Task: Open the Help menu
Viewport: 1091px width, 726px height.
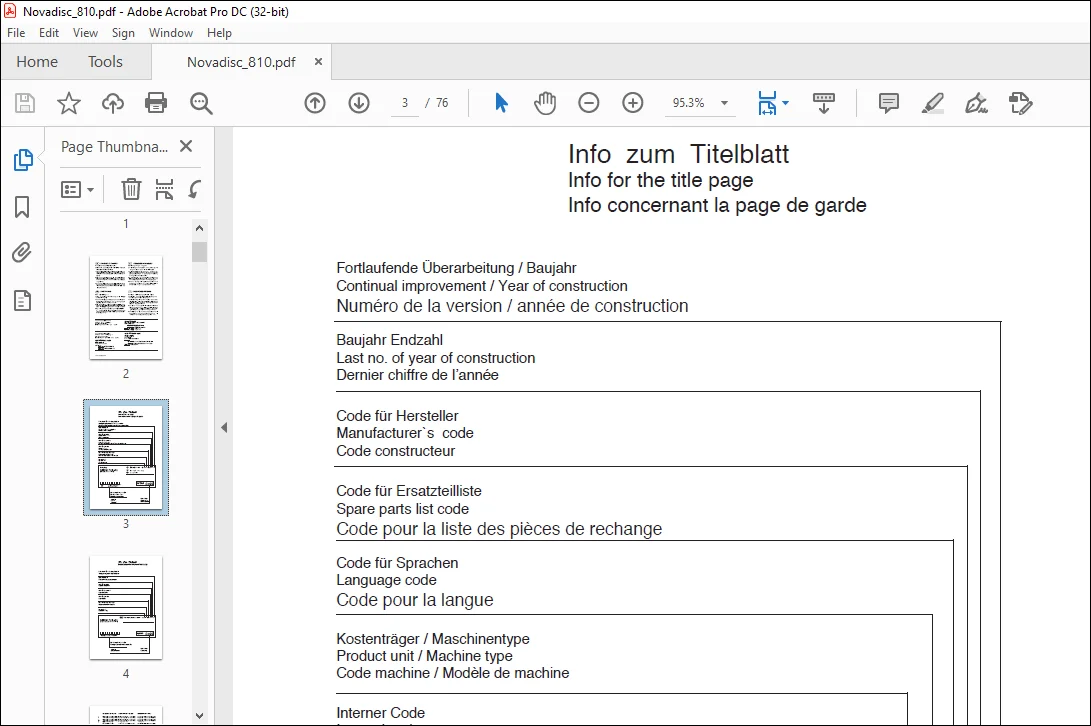Action: 219,33
